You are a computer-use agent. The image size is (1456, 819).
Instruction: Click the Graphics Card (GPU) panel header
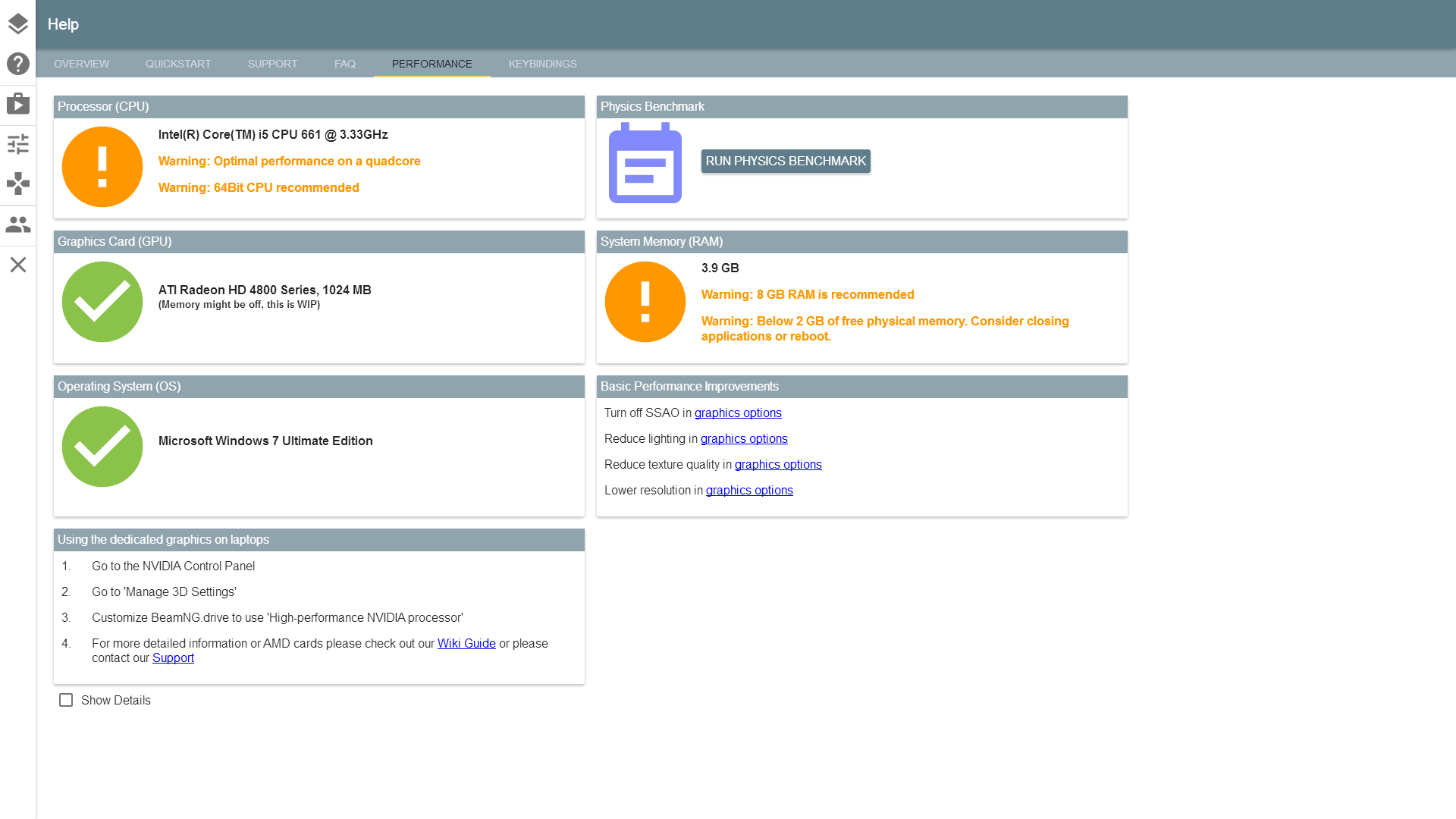pyautogui.click(x=319, y=242)
